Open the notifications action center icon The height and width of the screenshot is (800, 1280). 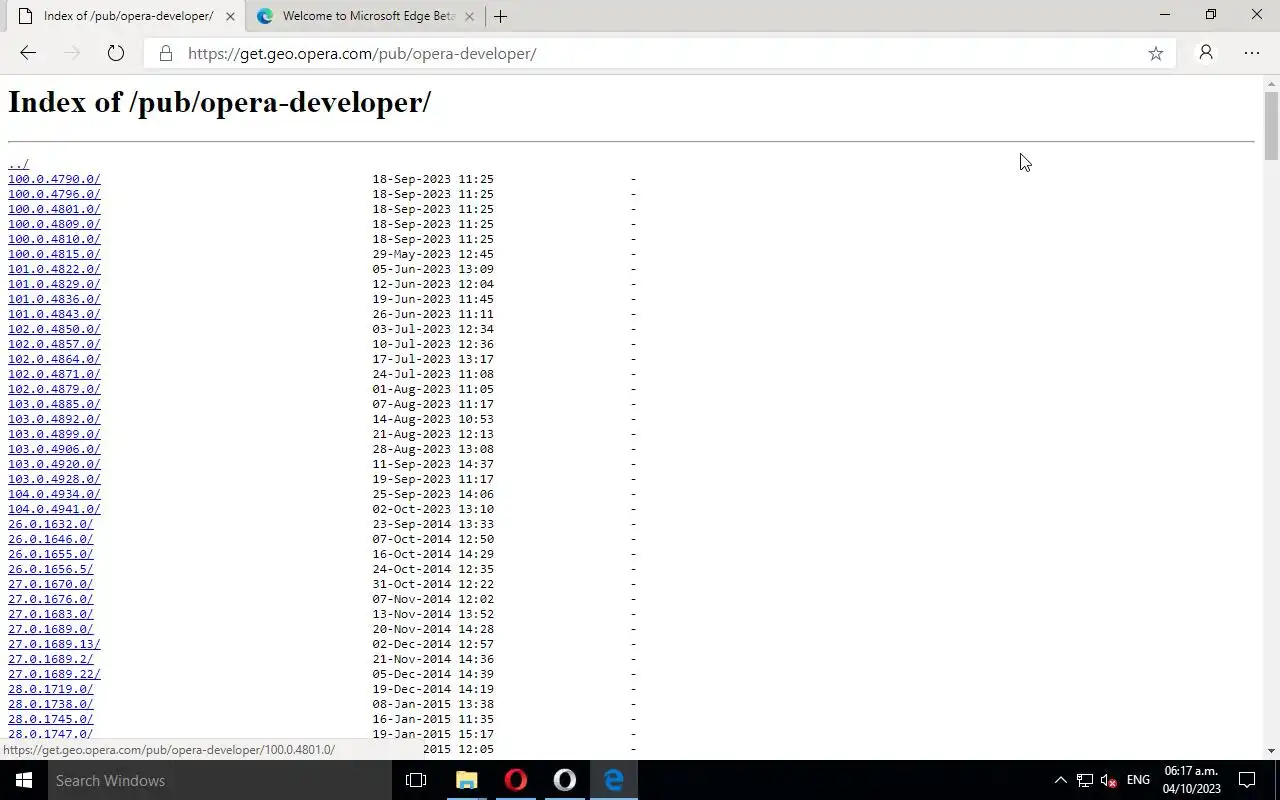point(1248,780)
